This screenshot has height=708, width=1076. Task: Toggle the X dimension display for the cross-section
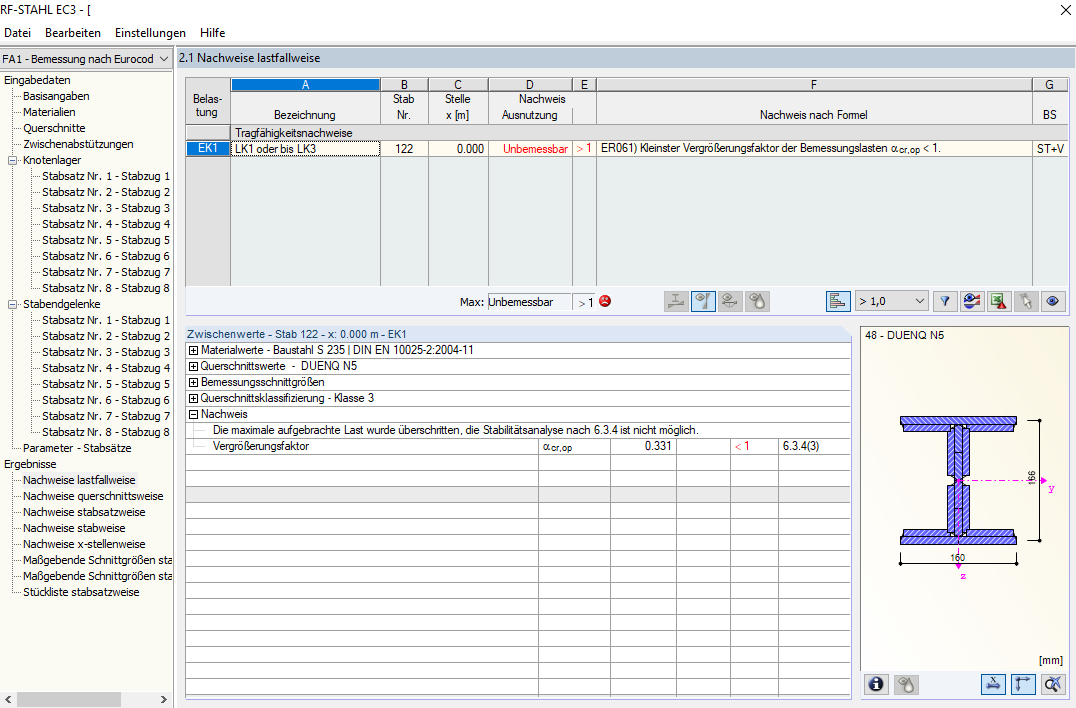pos(993,684)
